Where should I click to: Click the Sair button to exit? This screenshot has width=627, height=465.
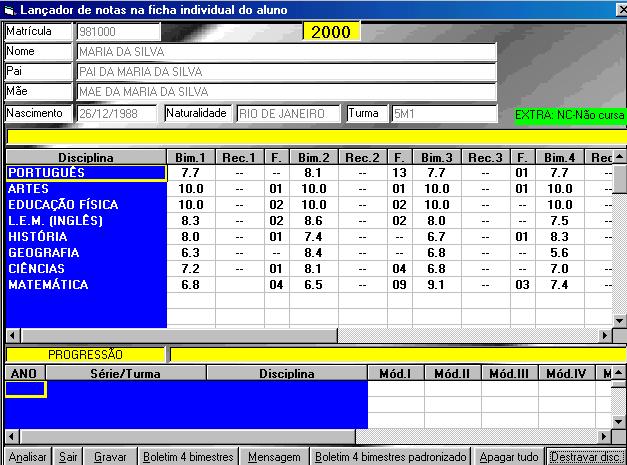[x=68, y=456]
